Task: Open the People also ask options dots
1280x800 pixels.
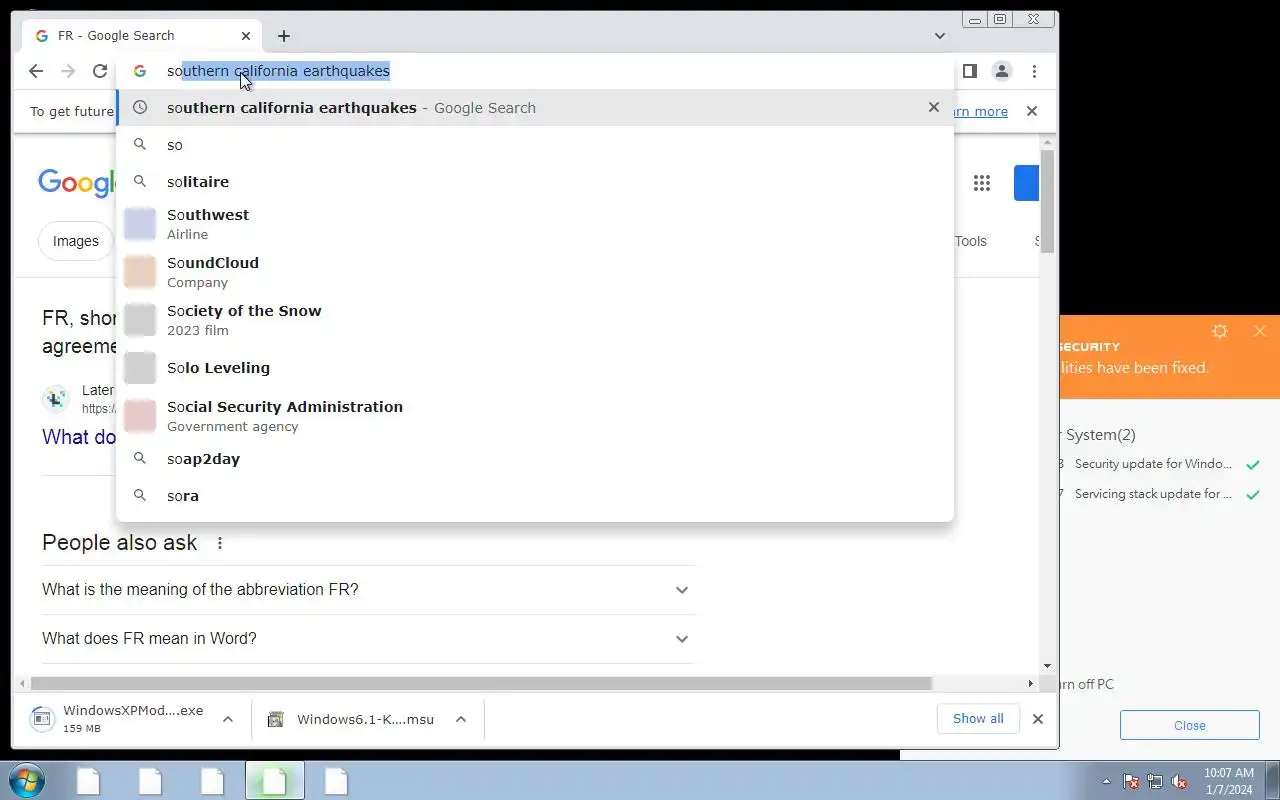Action: coord(220,543)
